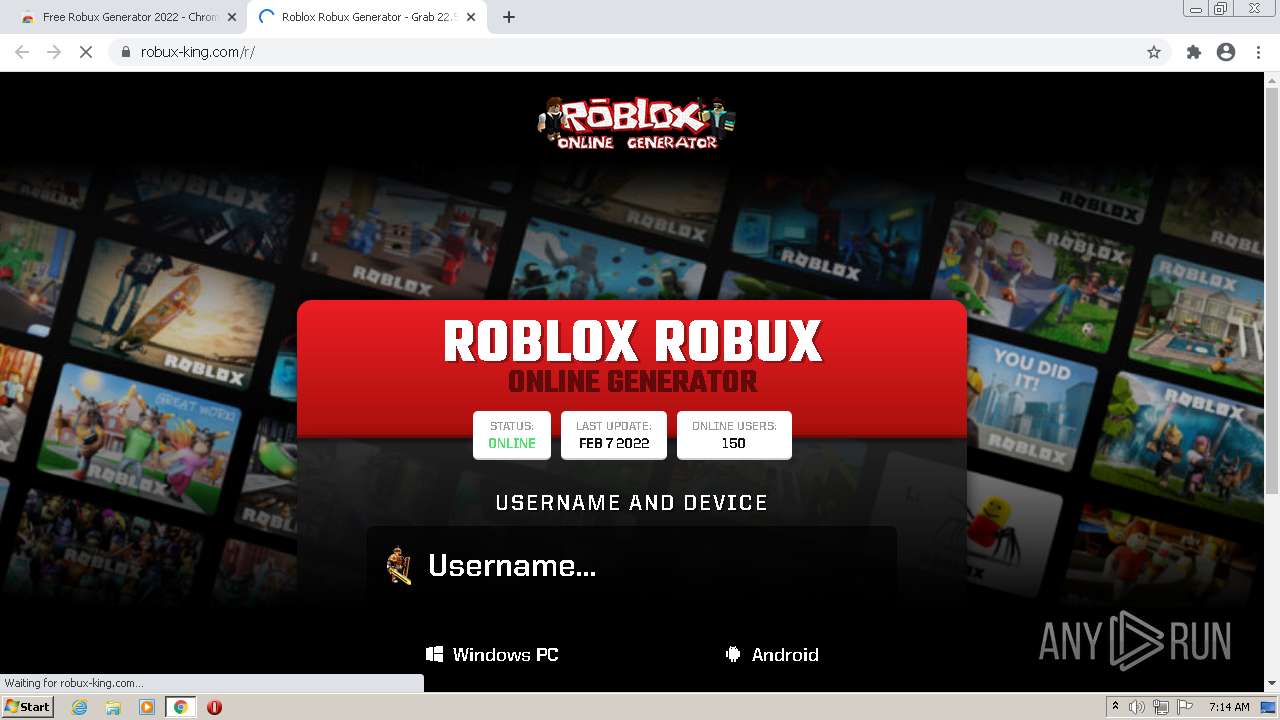This screenshot has height=720, width=1280.
Task: Click the STATUS: ONLINE badge
Action: [512, 435]
